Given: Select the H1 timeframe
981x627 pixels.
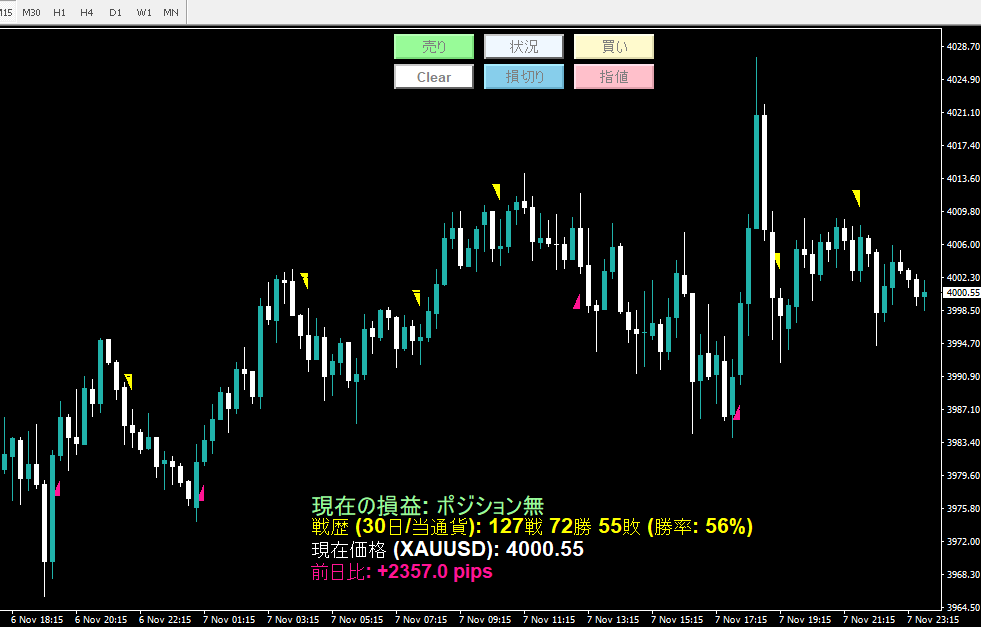Looking at the screenshot, I should tap(59, 12).
